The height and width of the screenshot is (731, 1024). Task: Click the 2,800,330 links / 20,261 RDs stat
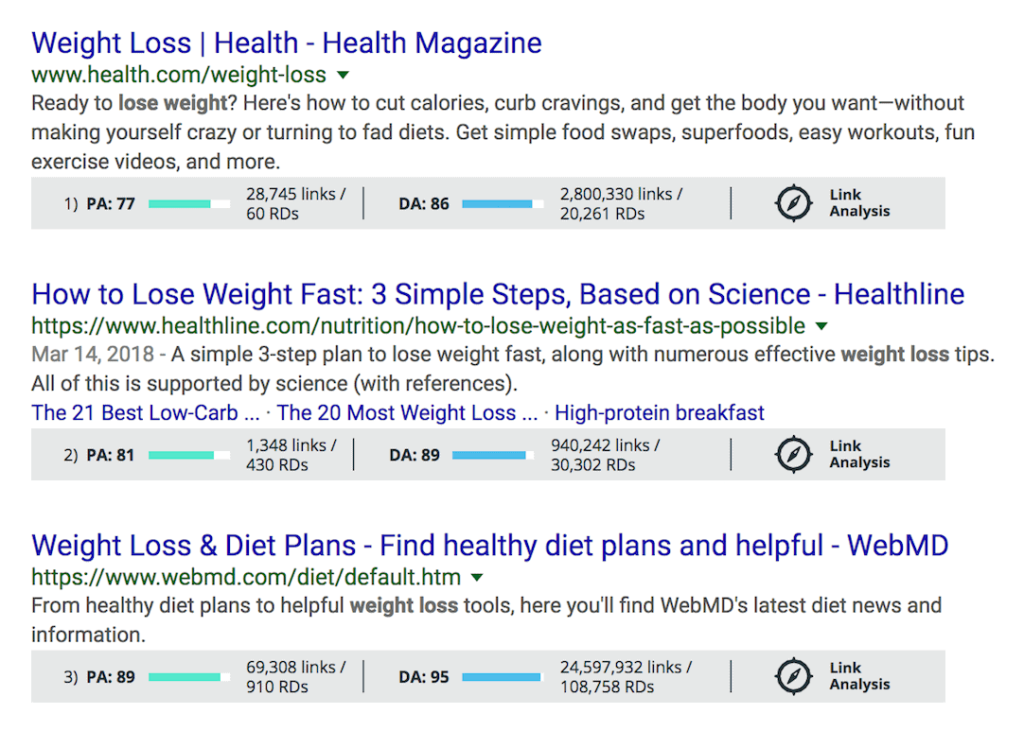click(x=621, y=204)
